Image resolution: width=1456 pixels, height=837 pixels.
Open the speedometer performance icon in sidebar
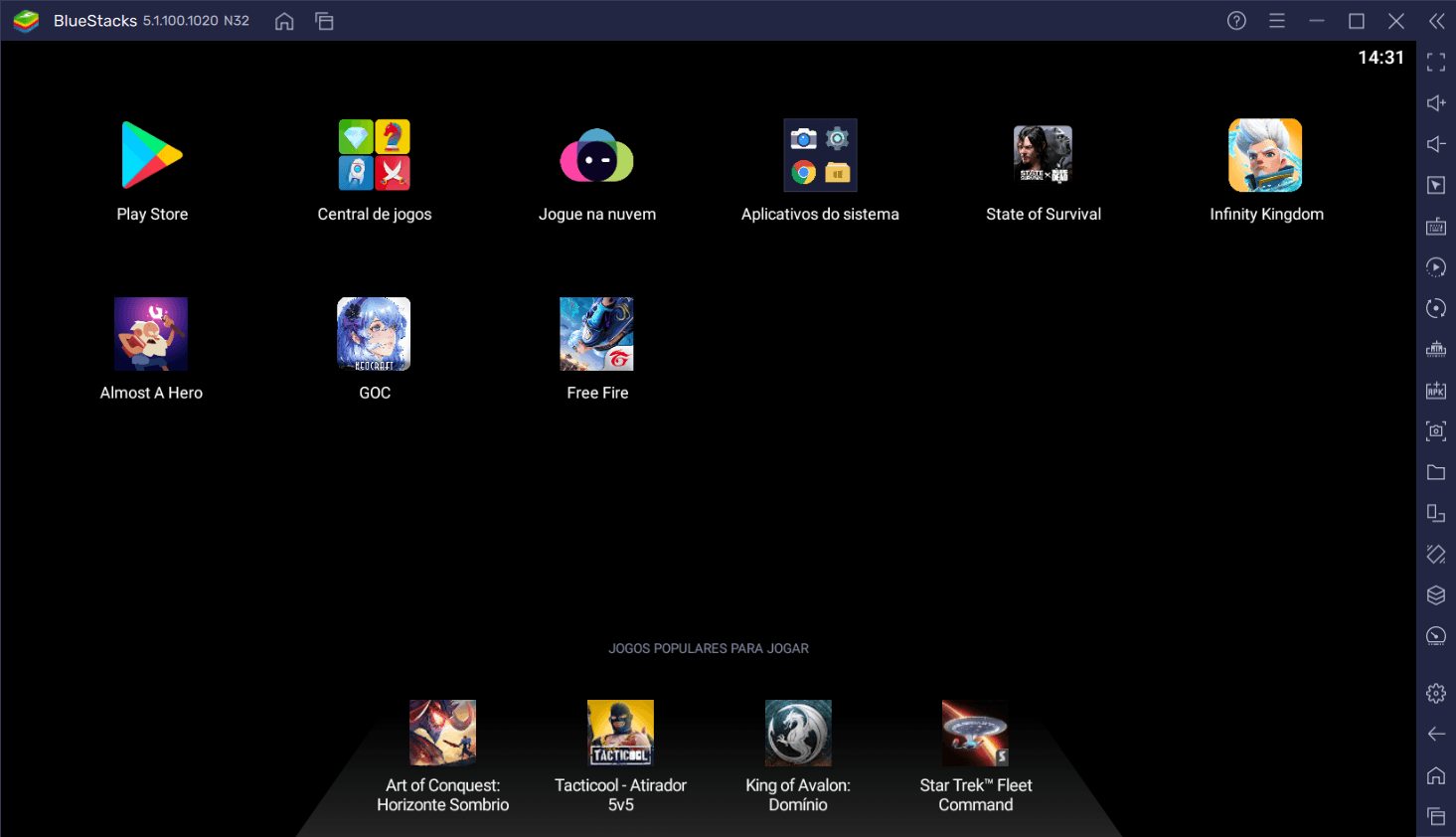click(1436, 636)
